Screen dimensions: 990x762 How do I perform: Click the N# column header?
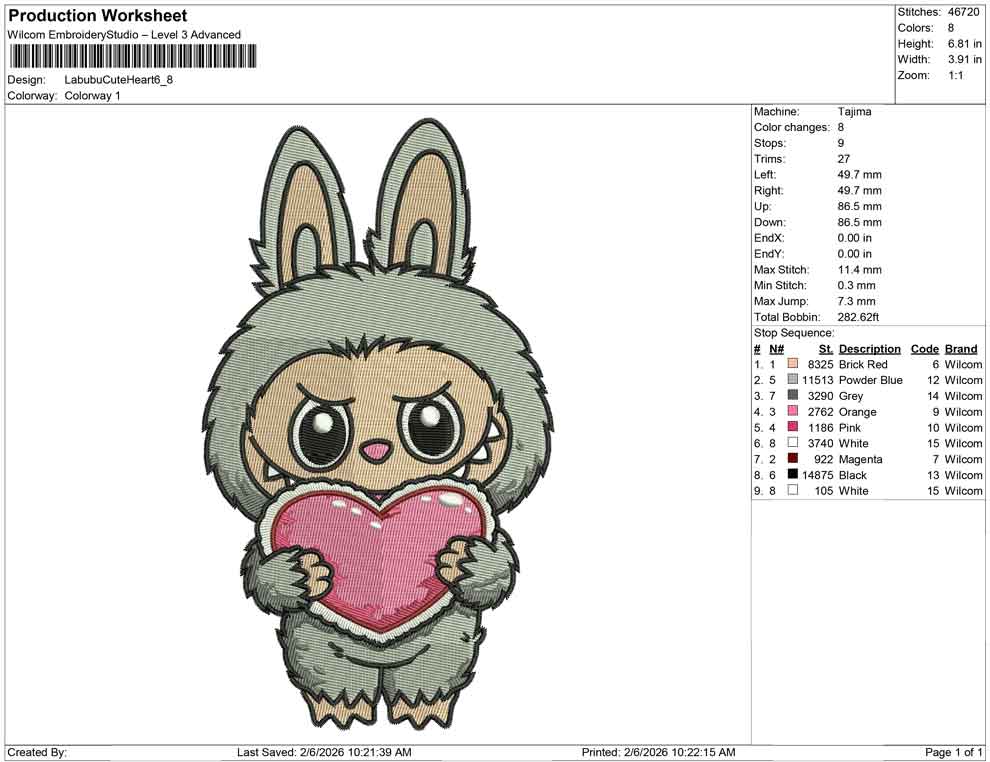tap(776, 349)
